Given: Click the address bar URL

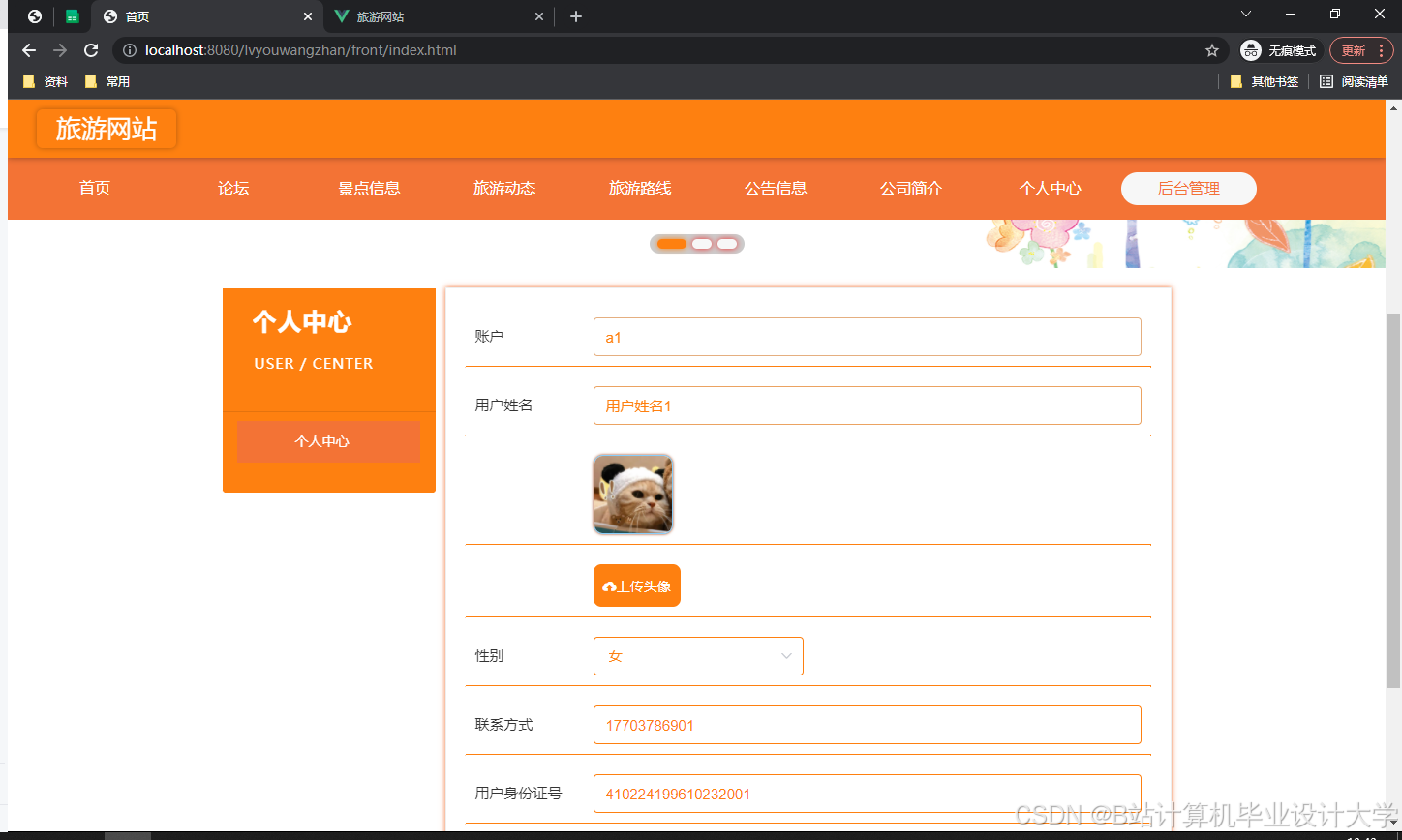Looking at the screenshot, I should click(x=301, y=50).
